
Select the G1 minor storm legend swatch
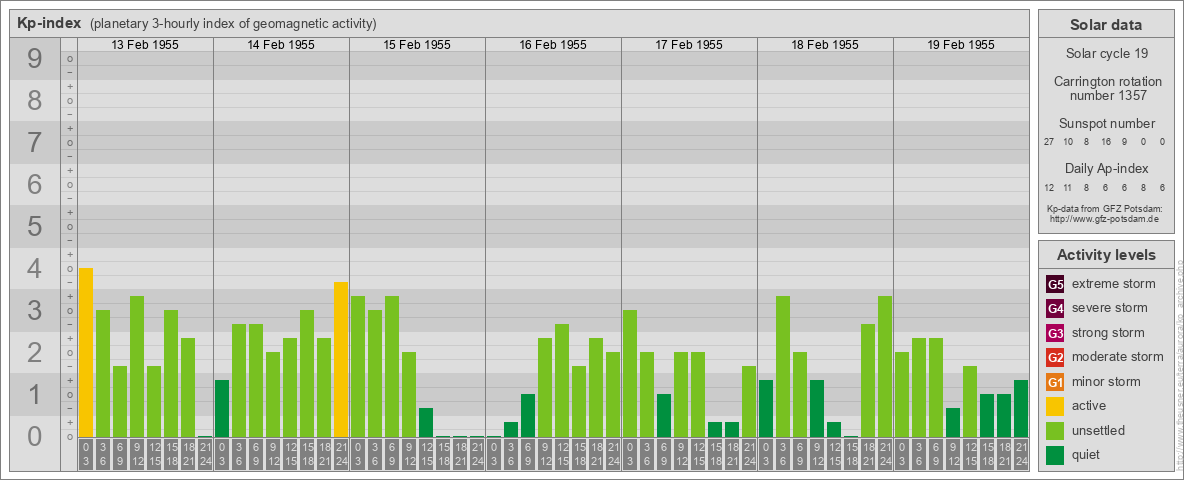pos(1055,382)
